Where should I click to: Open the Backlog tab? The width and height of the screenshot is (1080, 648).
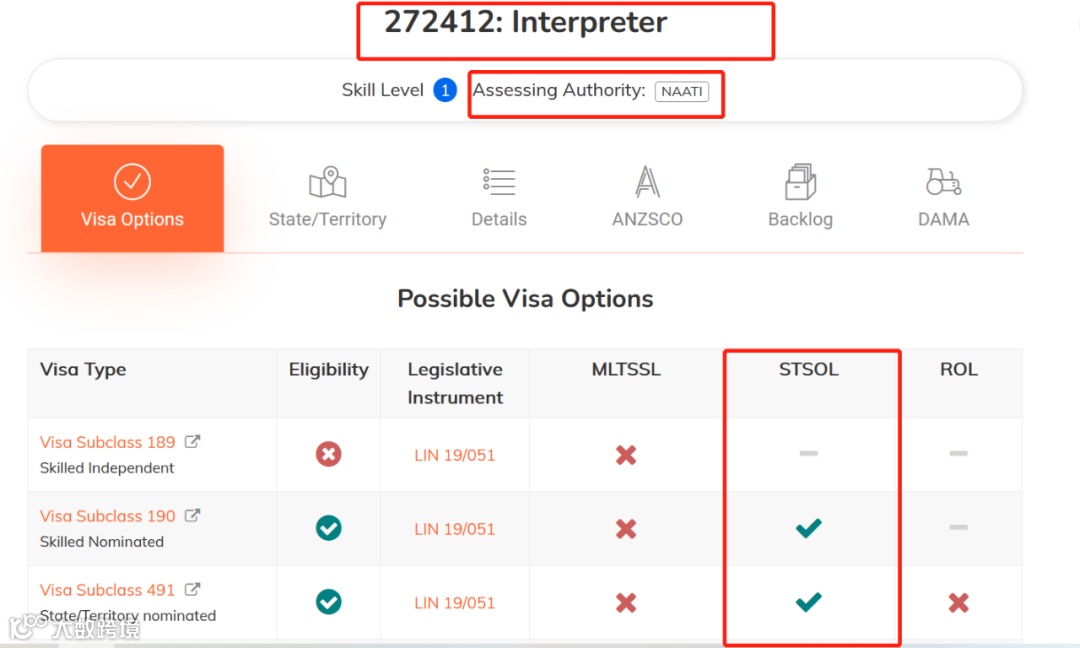tap(800, 219)
